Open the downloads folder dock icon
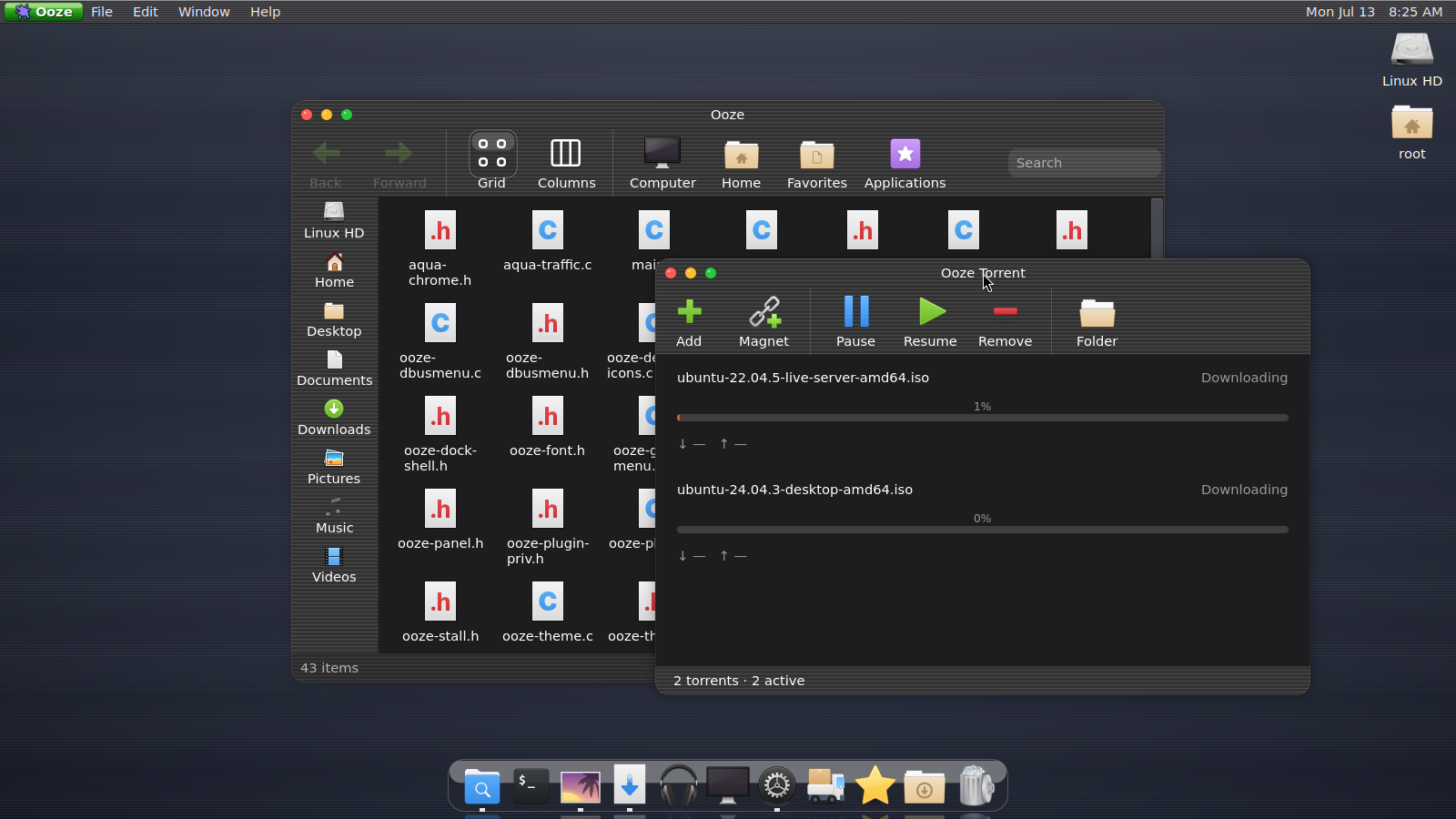Image resolution: width=1456 pixels, height=819 pixels. click(x=924, y=786)
